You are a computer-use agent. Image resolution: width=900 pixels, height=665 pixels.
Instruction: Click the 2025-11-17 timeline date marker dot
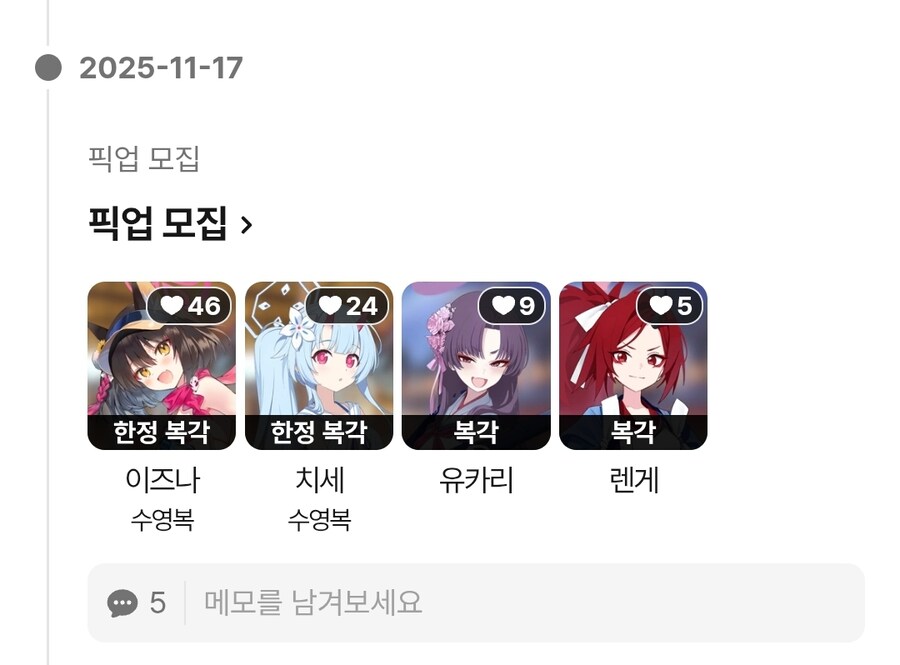pyautogui.click(x=48, y=68)
